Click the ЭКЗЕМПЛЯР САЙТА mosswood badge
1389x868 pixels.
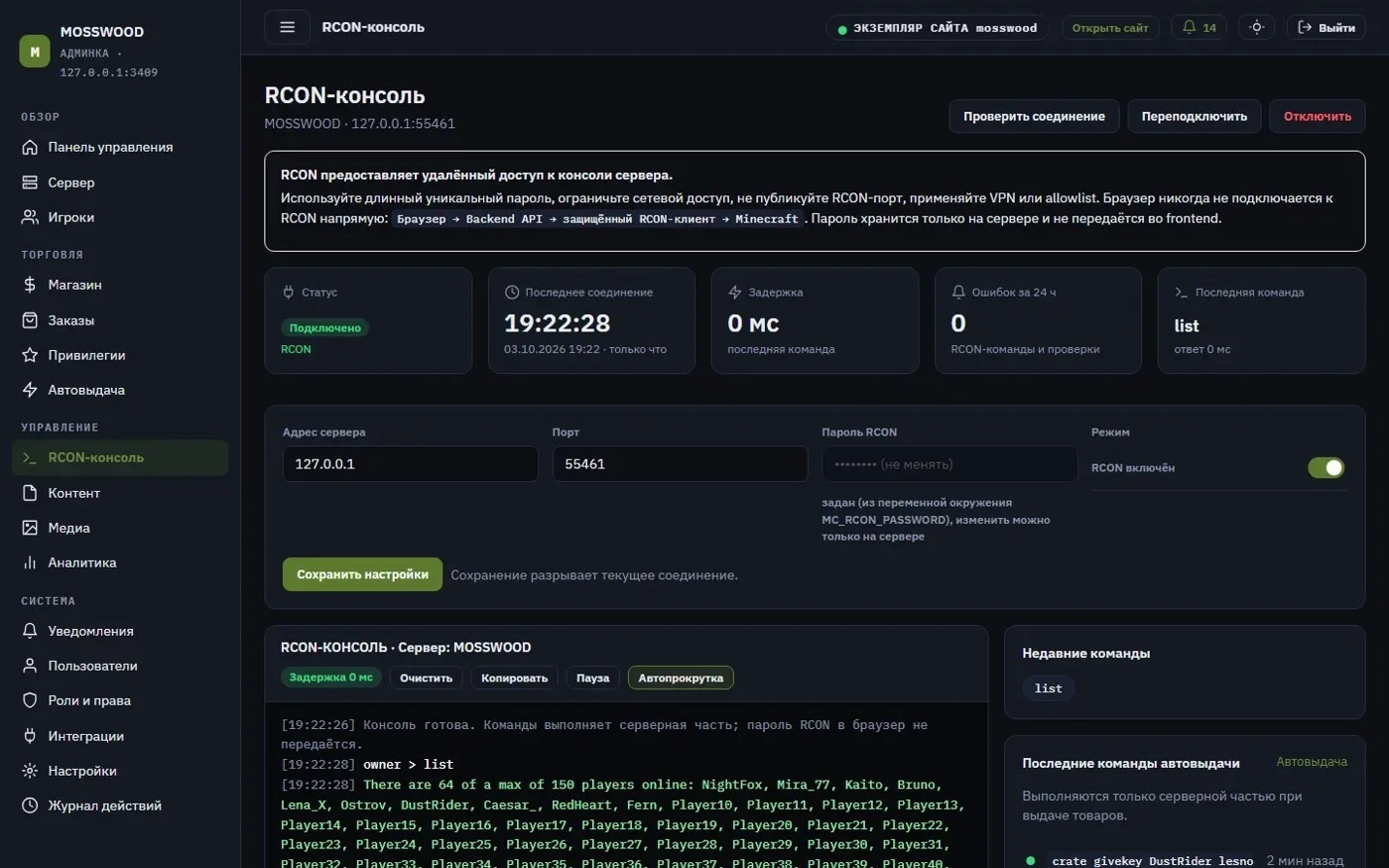tap(938, 28)
